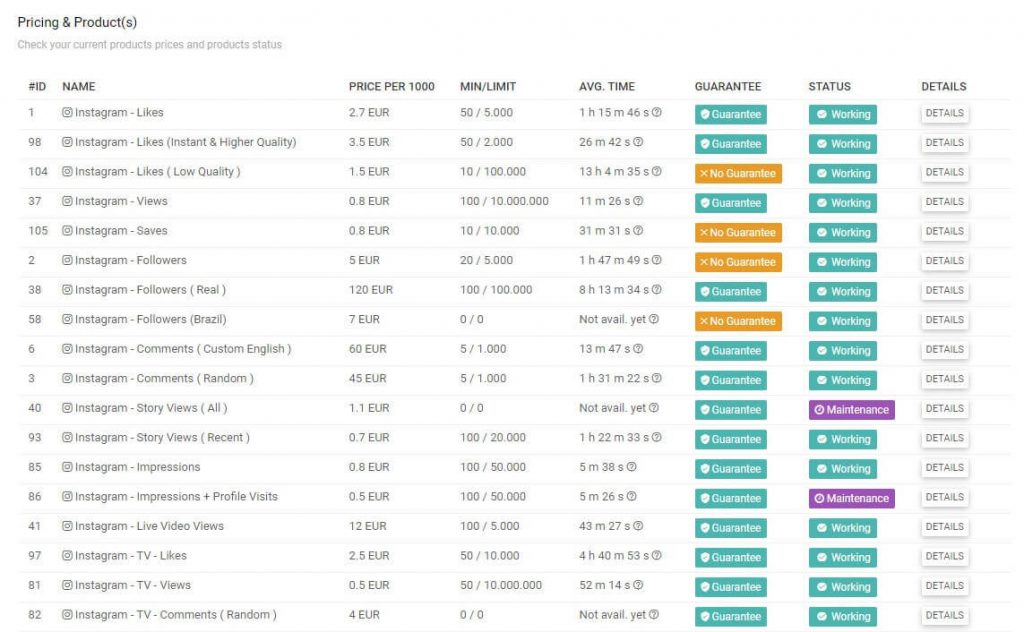Viewport: 1024px width, 632px height.
Task: Click the AVG. TIME column header
Action: [x=606, y=87]
